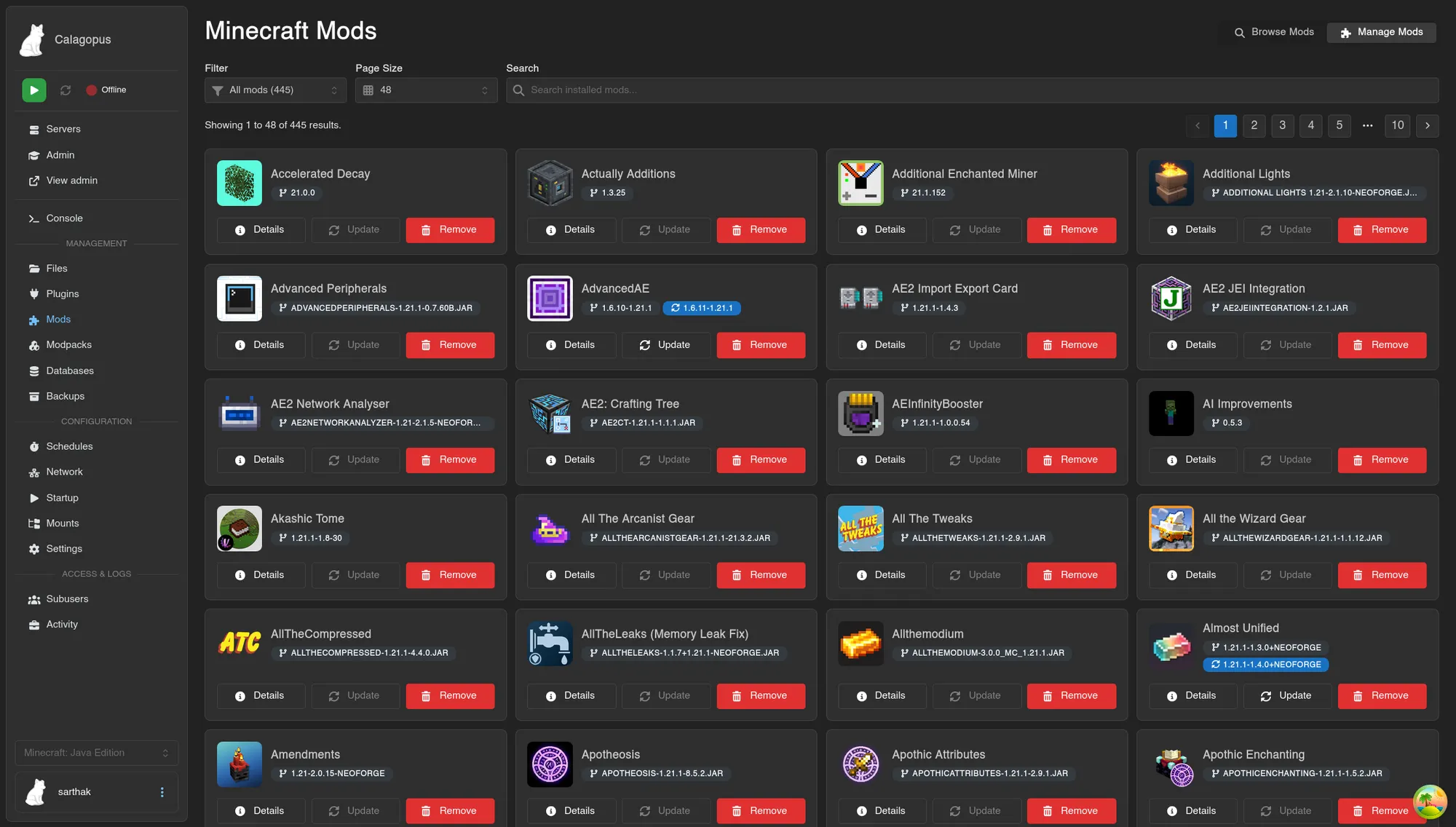Remove the Apothic Attributes mod
Viewport: 1456px width, 827px height.
(1071, 811)
